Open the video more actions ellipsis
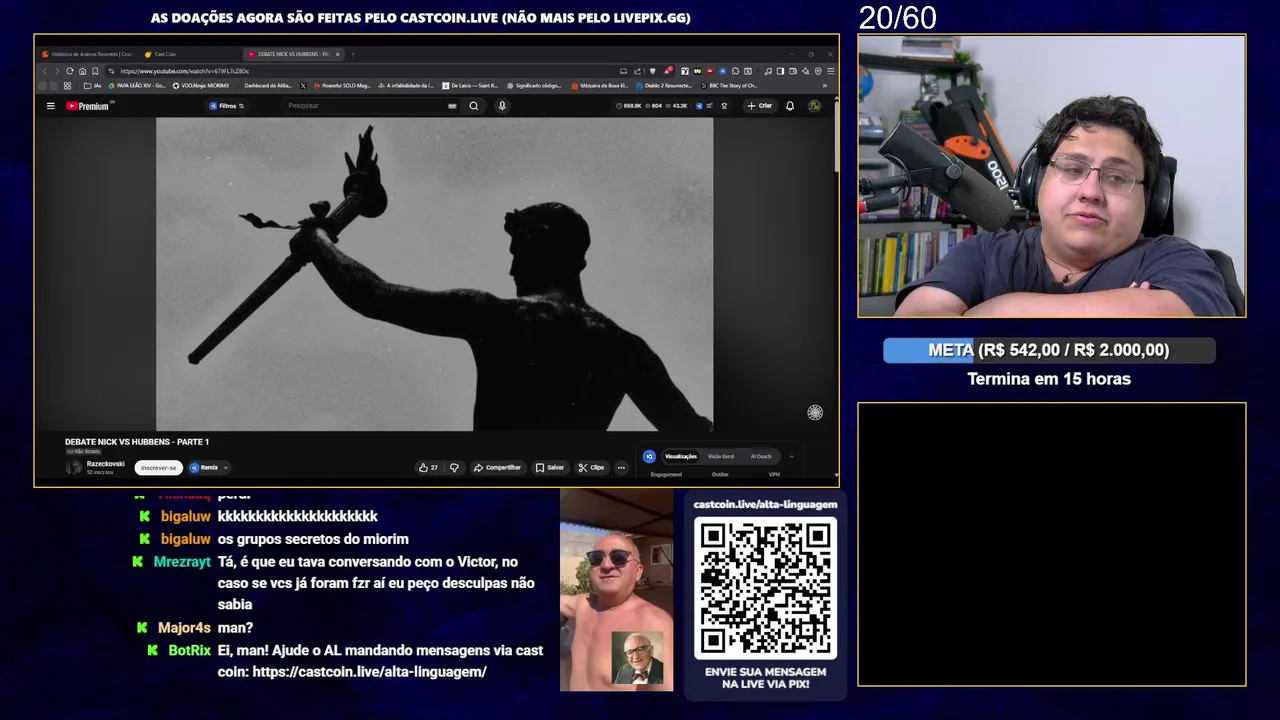1280x720 pixels. (621, 467)
